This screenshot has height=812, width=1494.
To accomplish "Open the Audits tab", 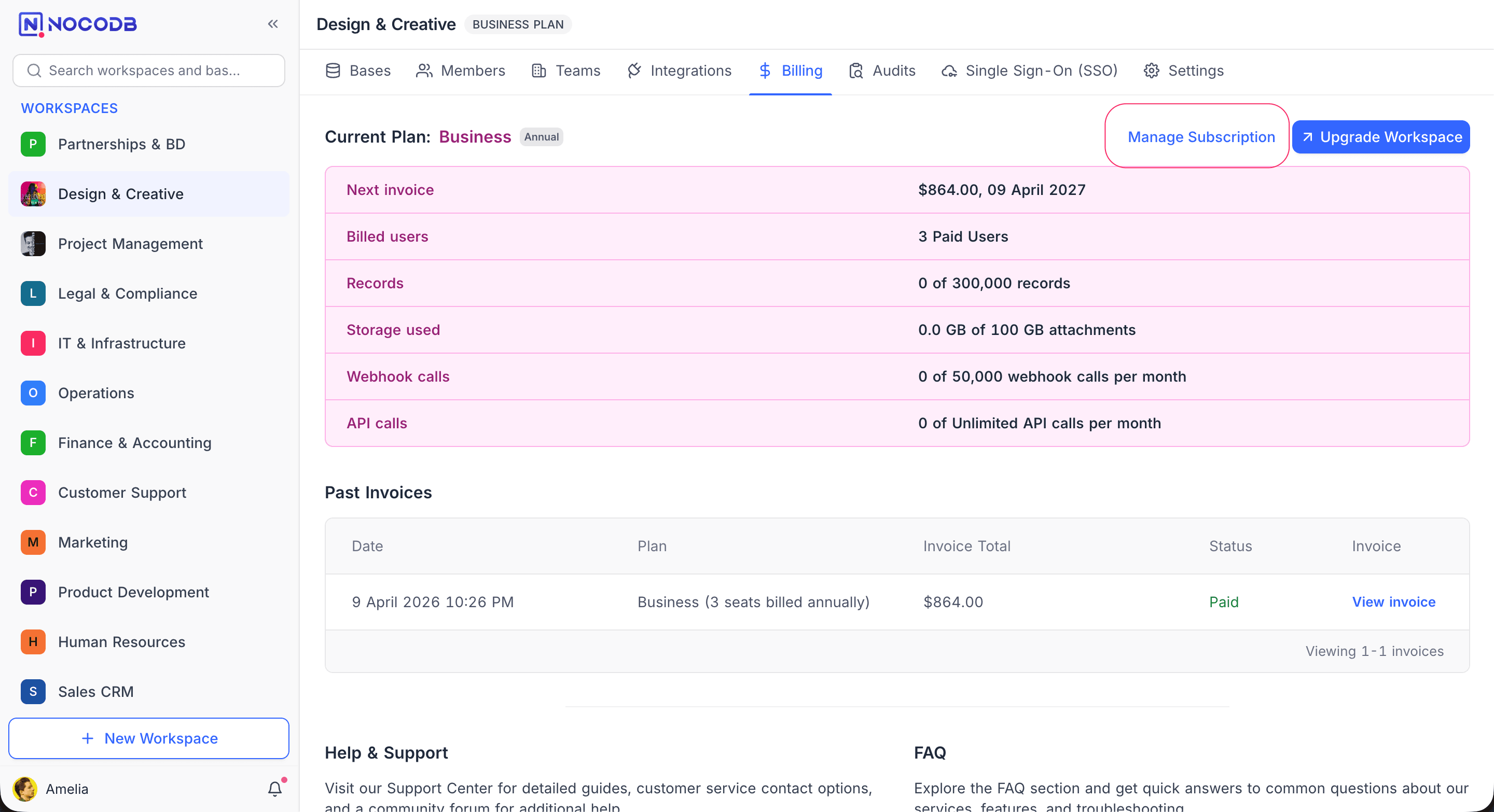I will point(882,71).
